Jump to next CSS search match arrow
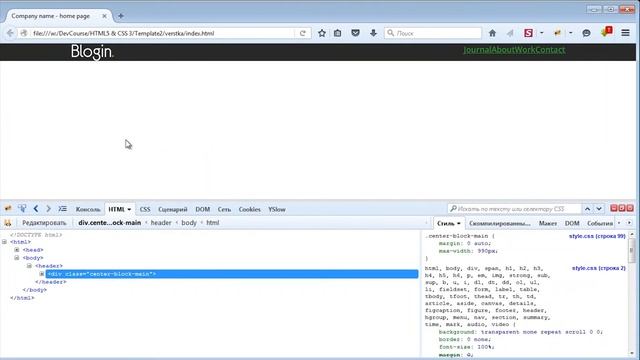Screen dimensions: 640x360 pyautogui.click(x=599, y=209)
